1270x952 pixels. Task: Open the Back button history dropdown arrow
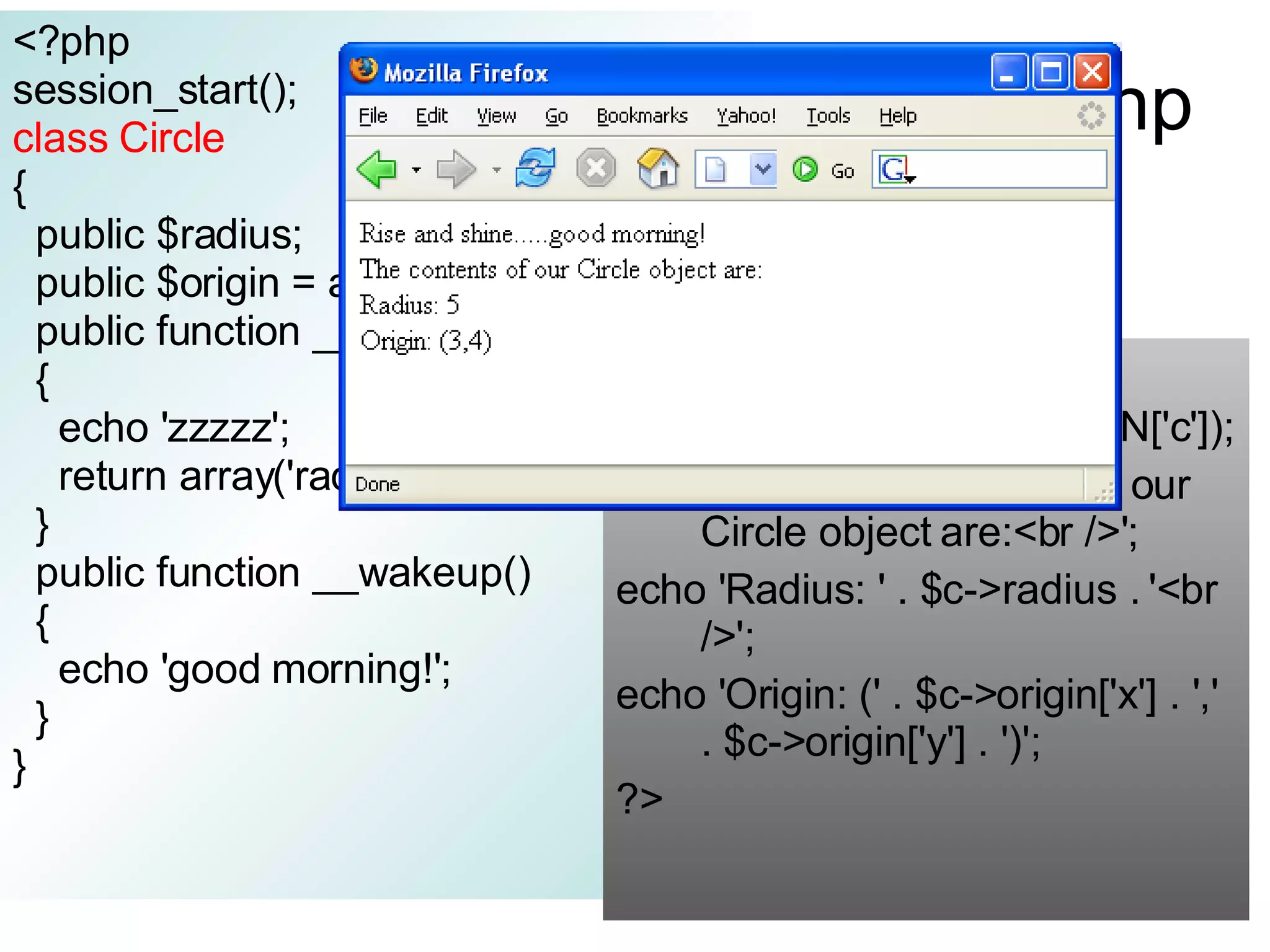click(416, 169)
